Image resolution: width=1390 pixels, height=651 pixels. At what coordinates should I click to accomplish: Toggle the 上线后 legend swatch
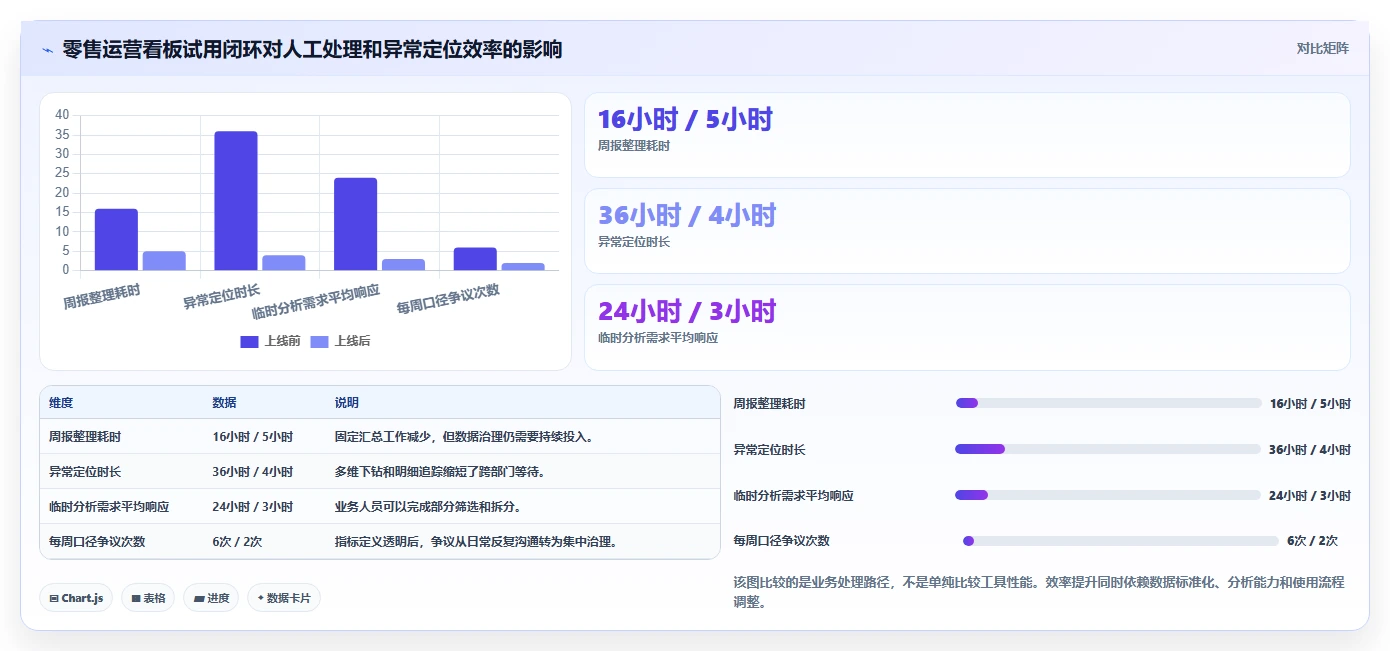point(319,342)
